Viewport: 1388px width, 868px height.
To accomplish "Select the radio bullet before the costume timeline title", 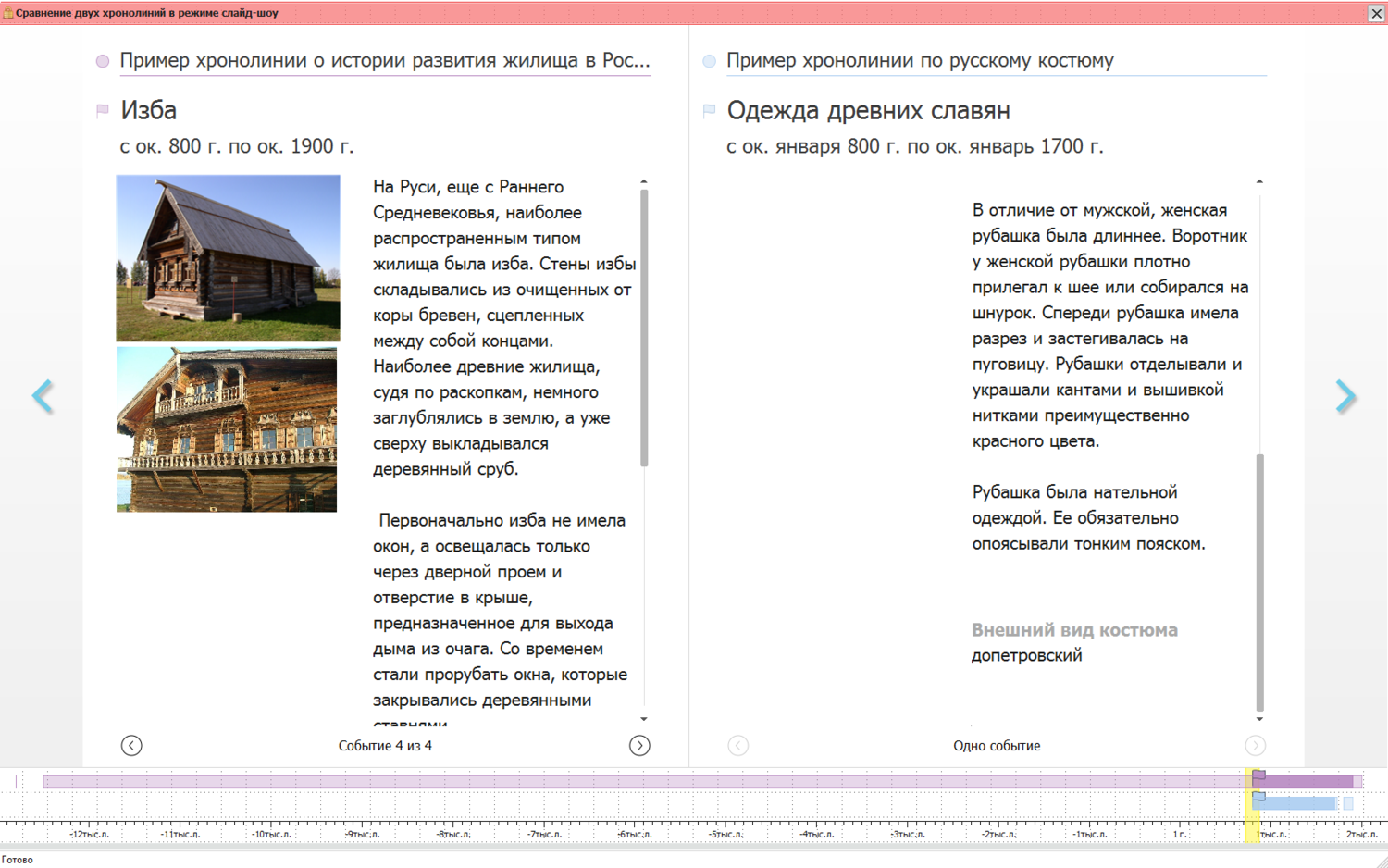I will click(708, 61).
